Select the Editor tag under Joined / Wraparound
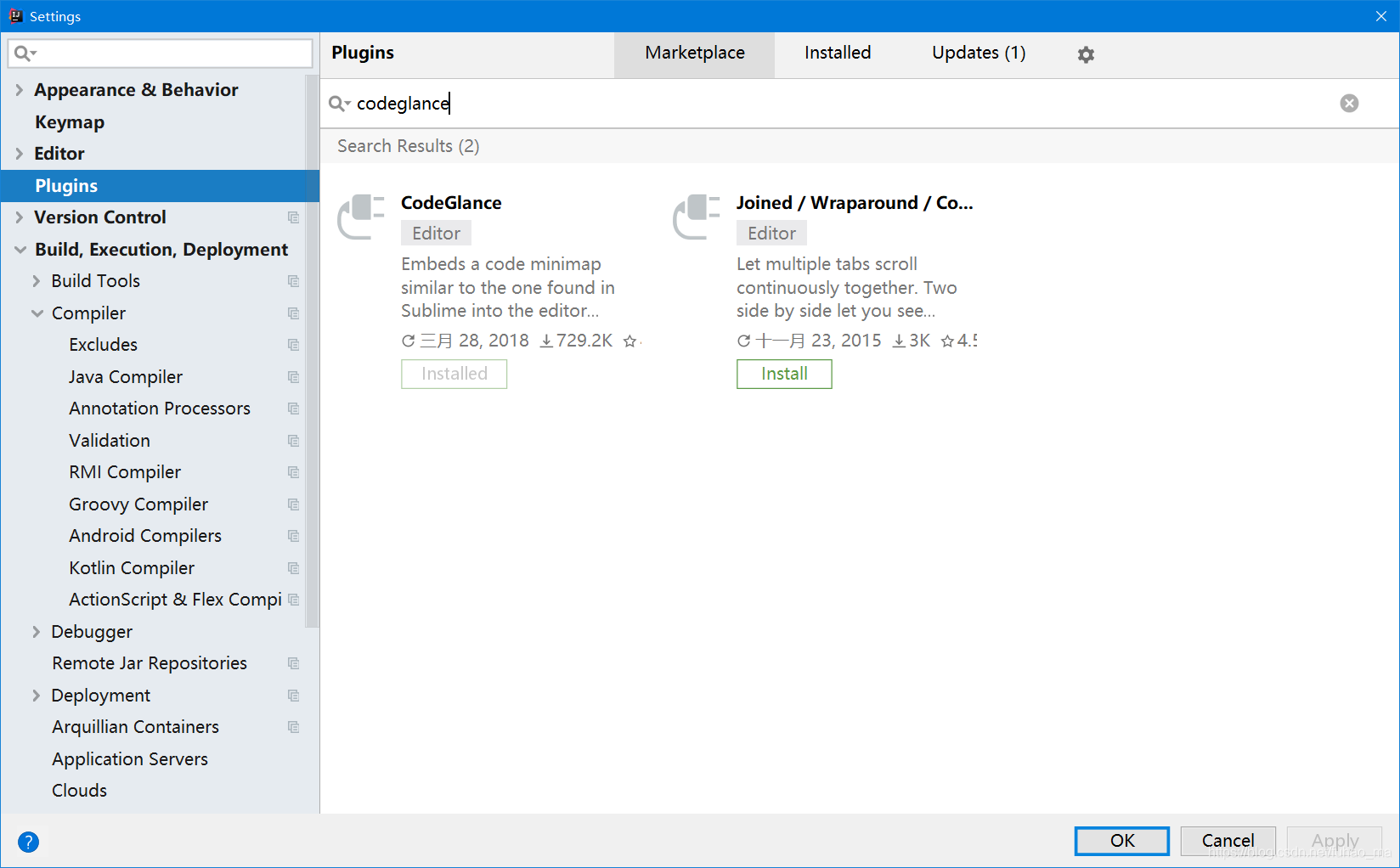 click(771, 234)
